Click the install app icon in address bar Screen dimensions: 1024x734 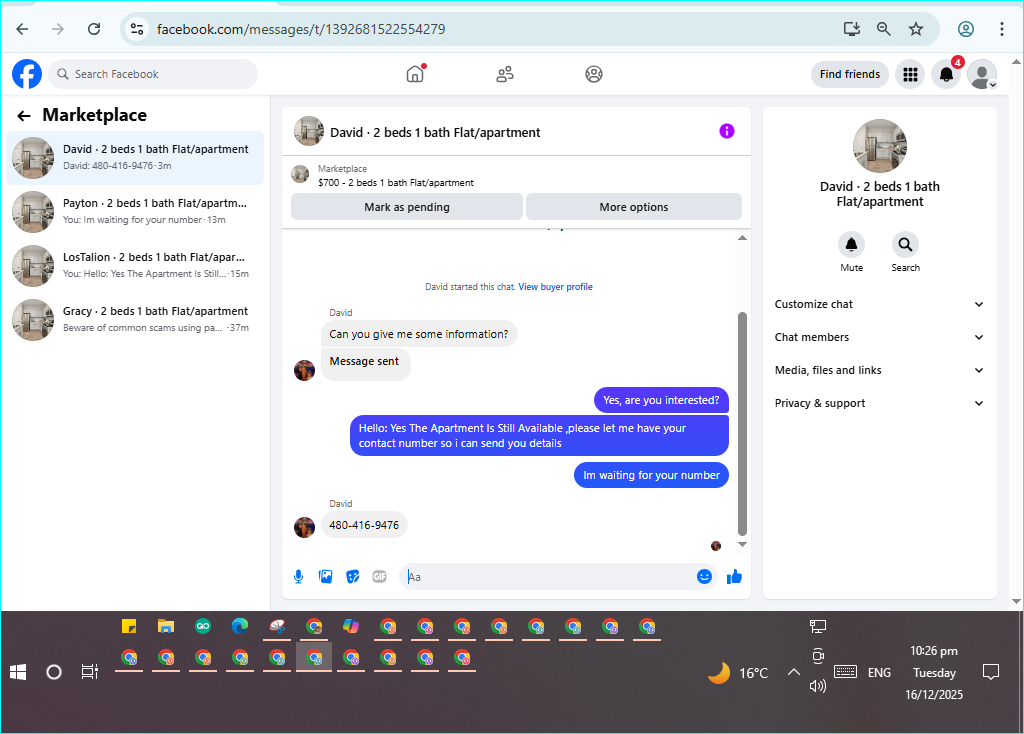click(852, 29)
